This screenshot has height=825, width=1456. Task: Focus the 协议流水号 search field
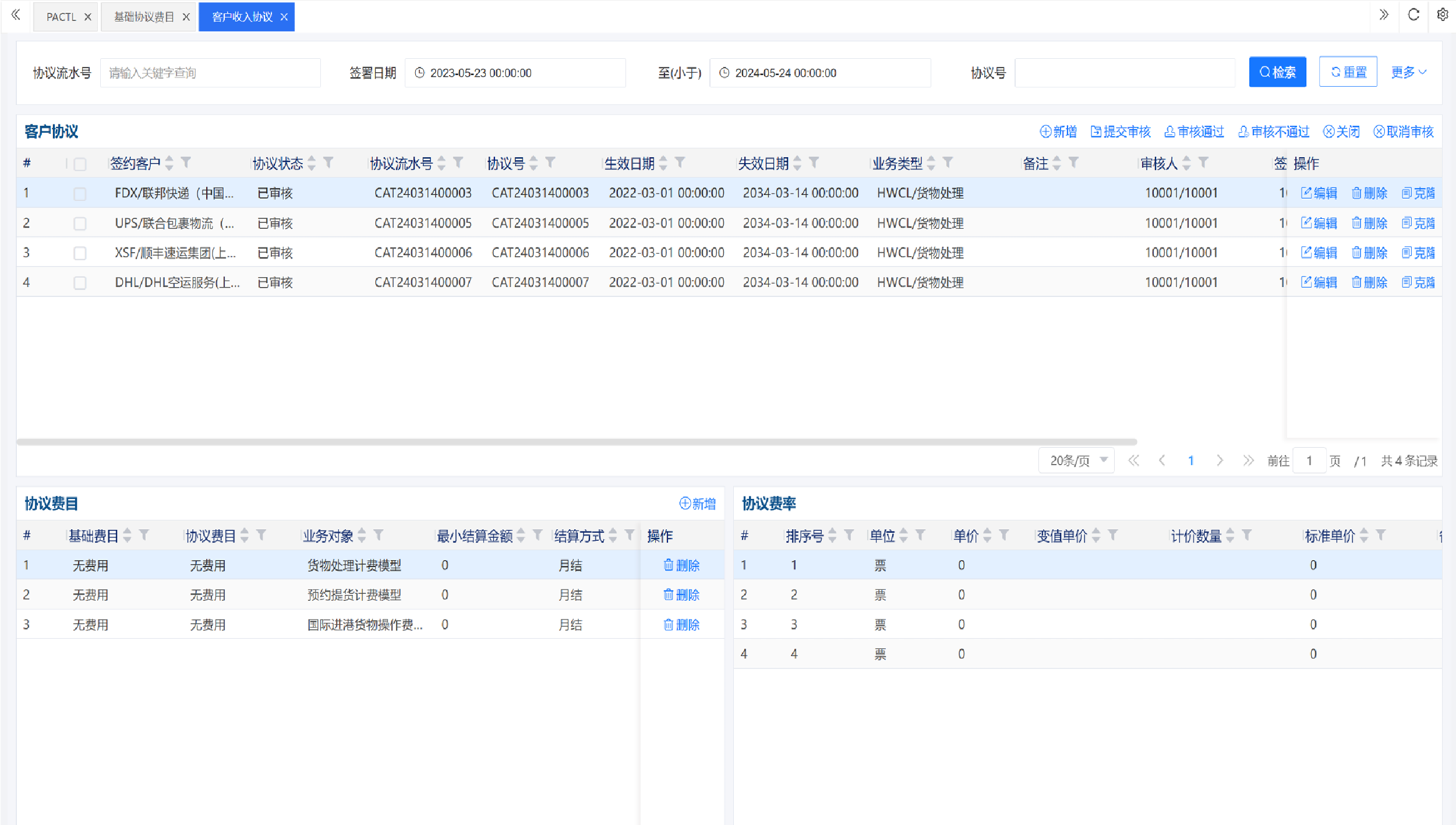click(x=210, y=73)
